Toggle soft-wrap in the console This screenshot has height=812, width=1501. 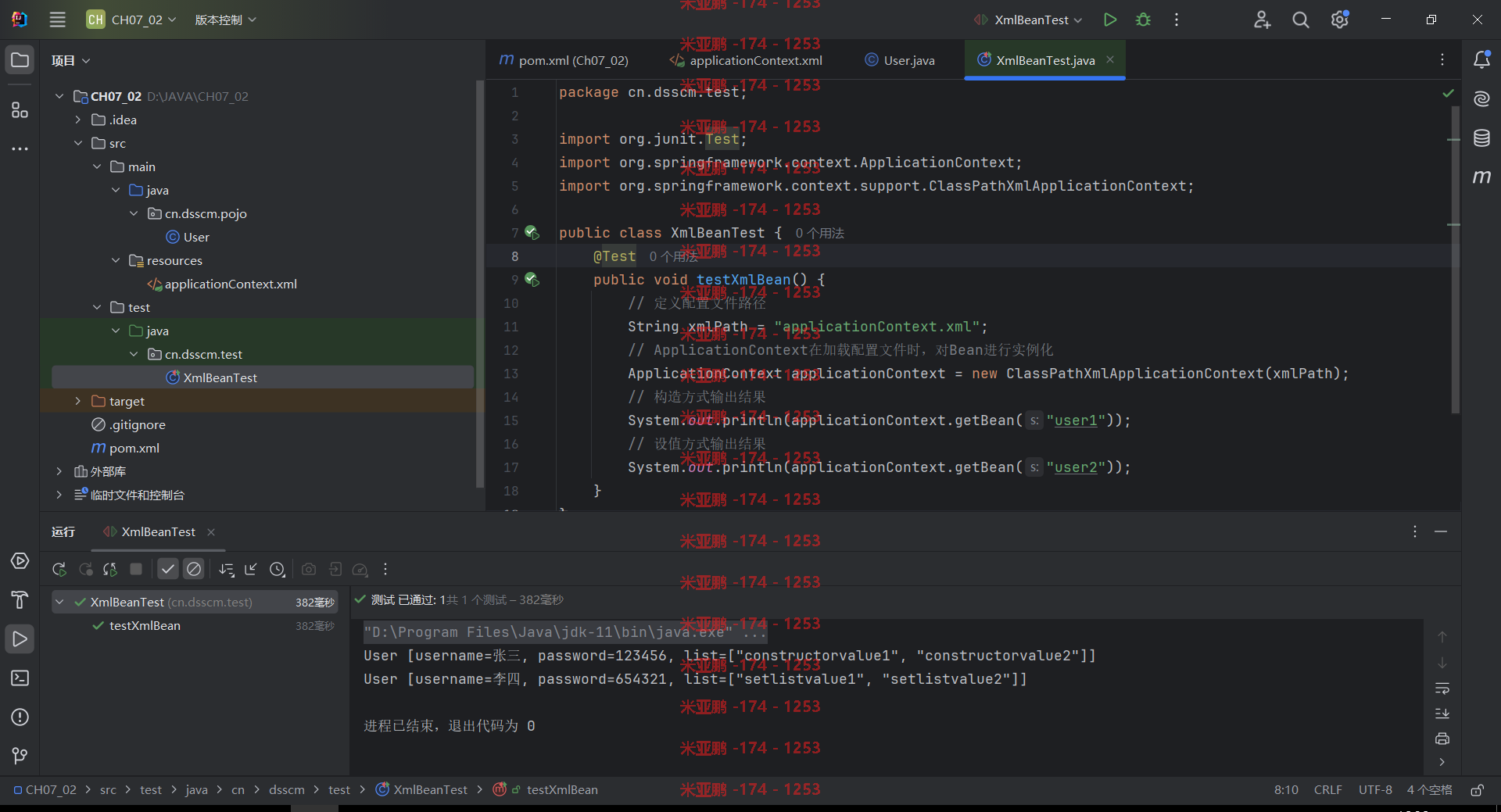[x=1442, y=689]
